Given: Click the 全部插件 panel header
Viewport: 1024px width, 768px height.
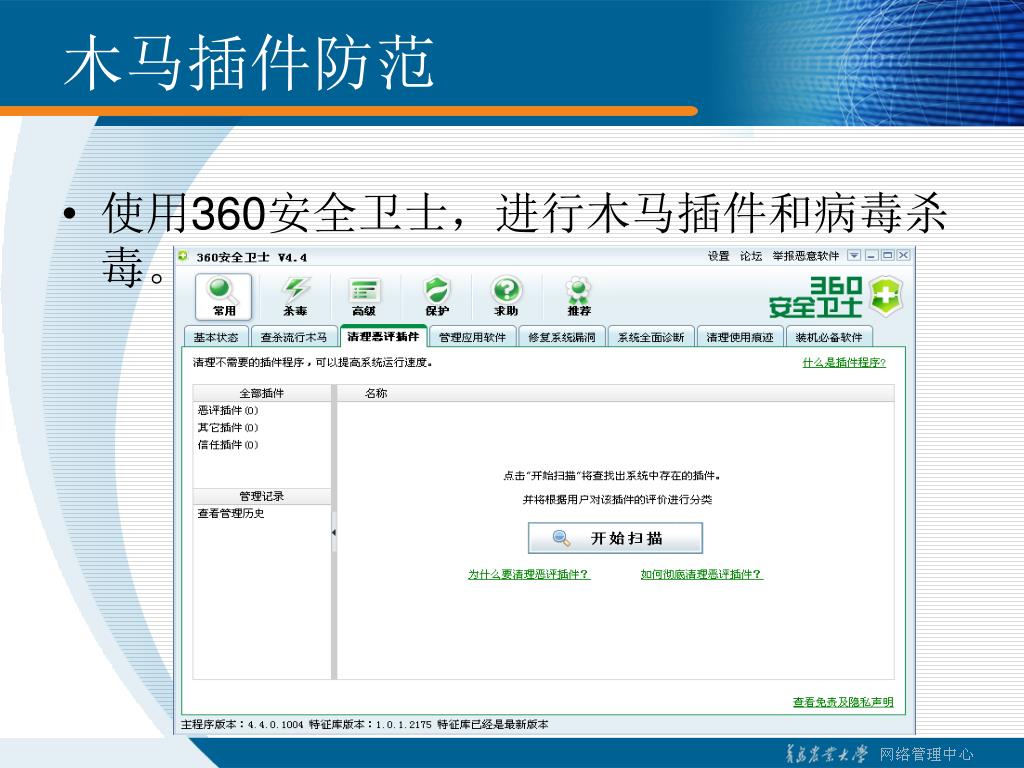Looking at the screenshot, I should click(262, 393).
